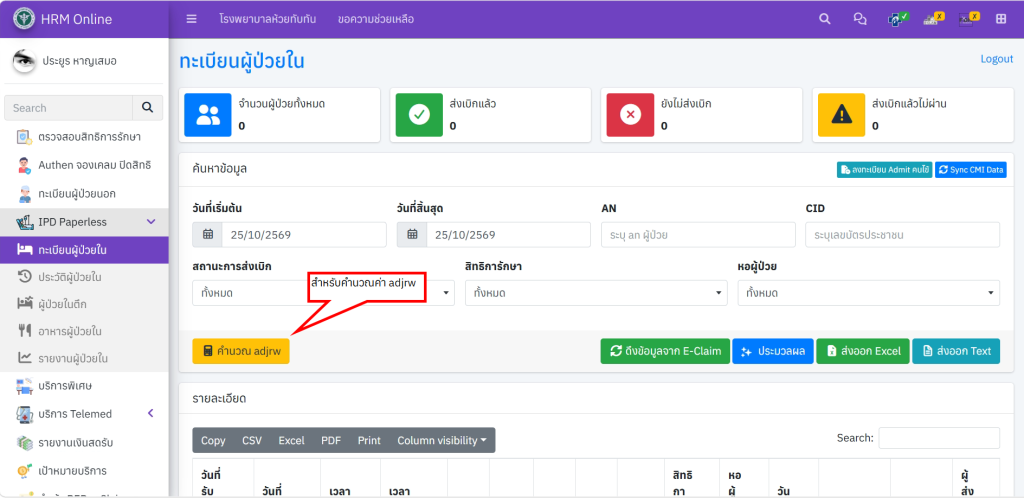The width and height of the screenshot is (1024, 499).
Task: Click the table Search input
Action: click(939, 438)
